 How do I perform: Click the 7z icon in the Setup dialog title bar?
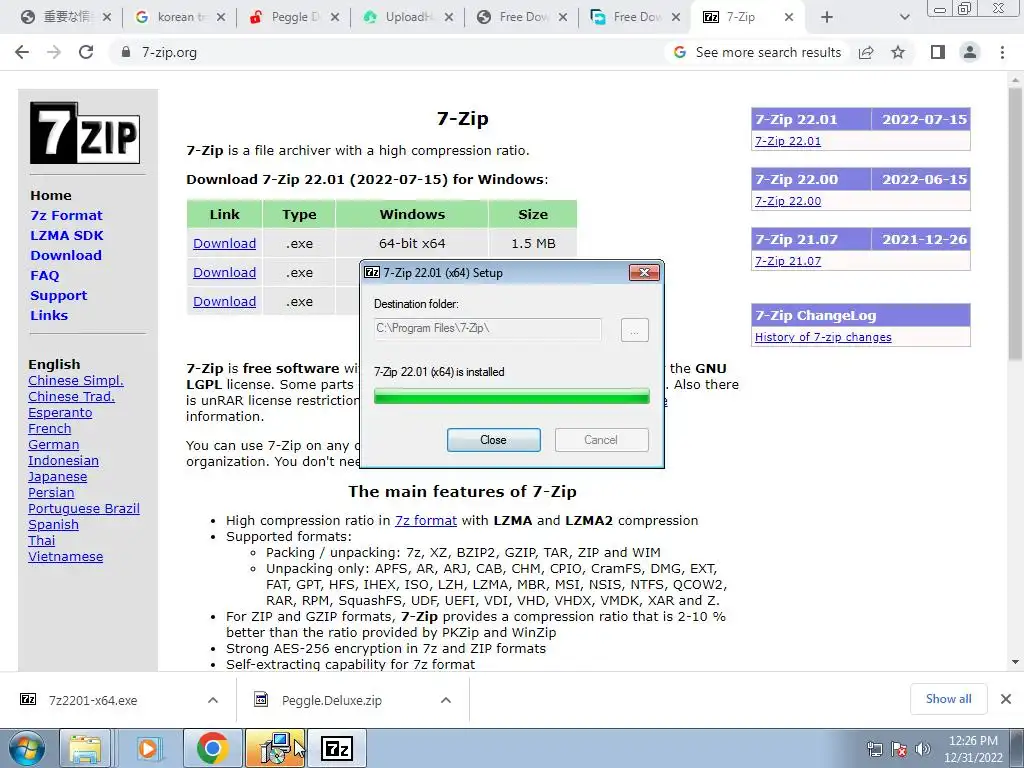click(x=372, y=272)
